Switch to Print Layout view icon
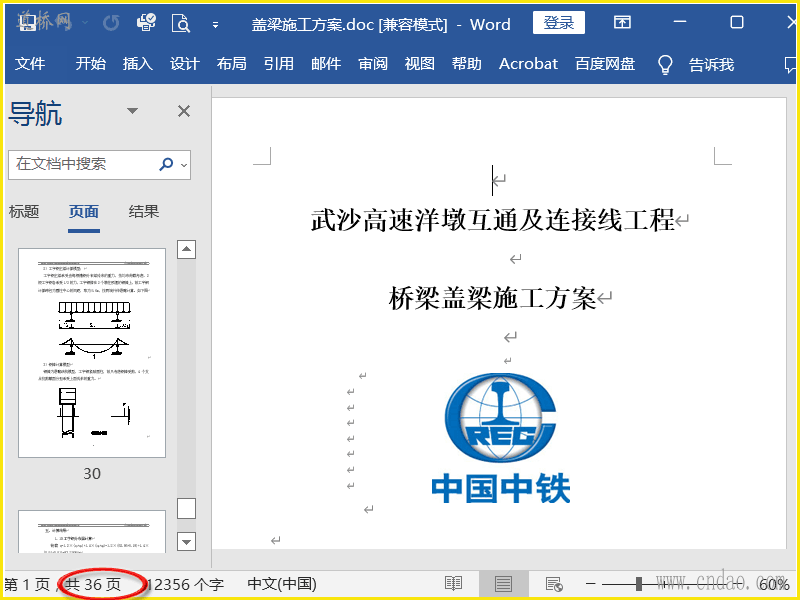Viewport: 800px width, 600px height. (503, 584)
